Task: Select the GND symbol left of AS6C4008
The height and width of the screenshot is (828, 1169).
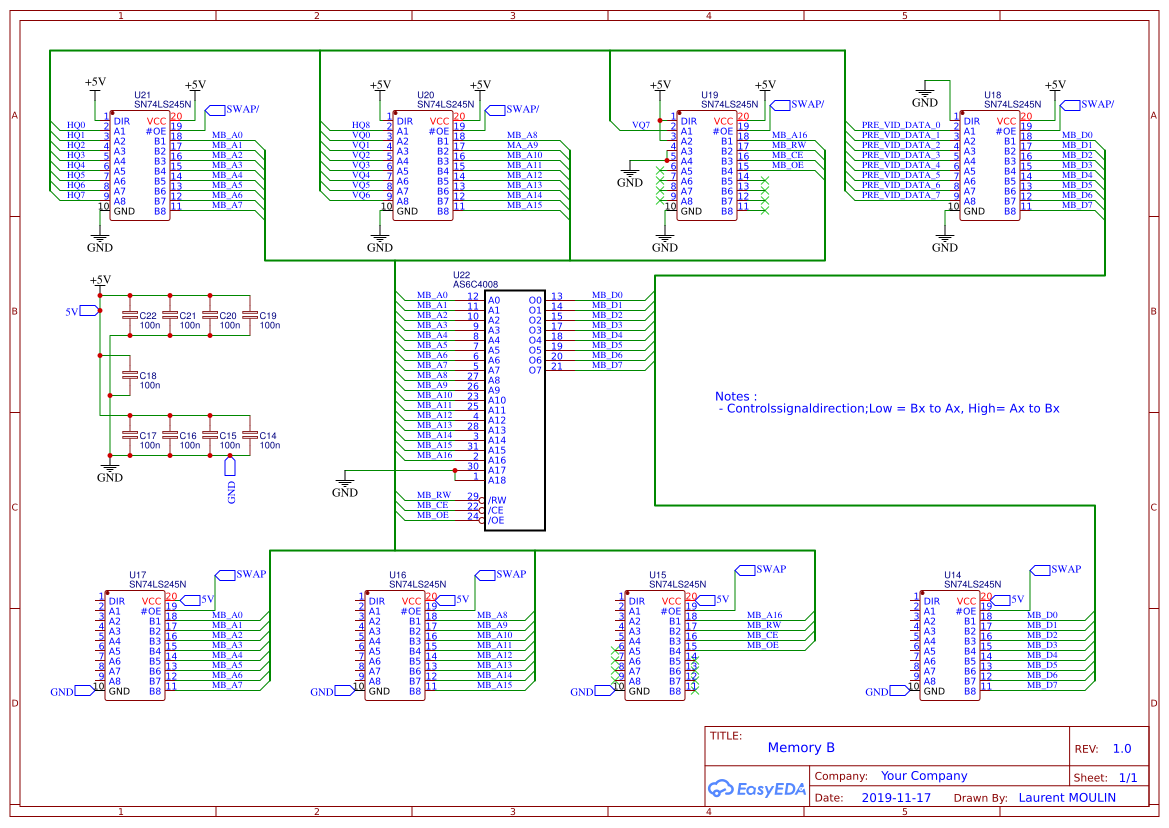Action: click(344, 487)
